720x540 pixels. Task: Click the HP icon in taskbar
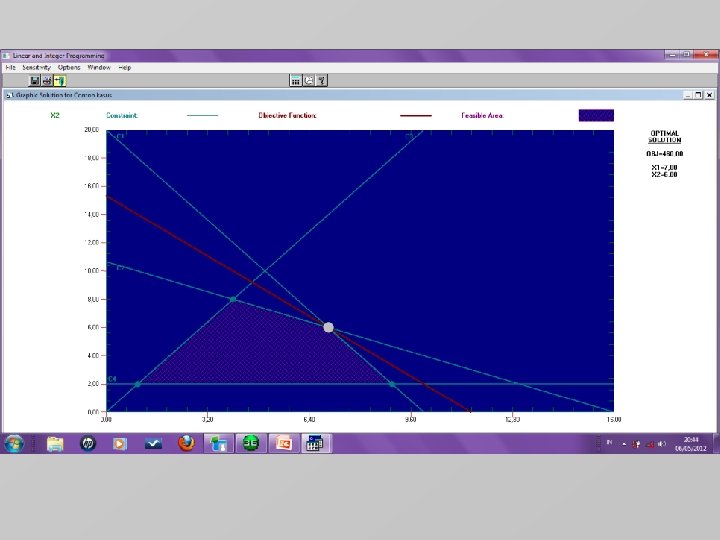coord(88,444)
